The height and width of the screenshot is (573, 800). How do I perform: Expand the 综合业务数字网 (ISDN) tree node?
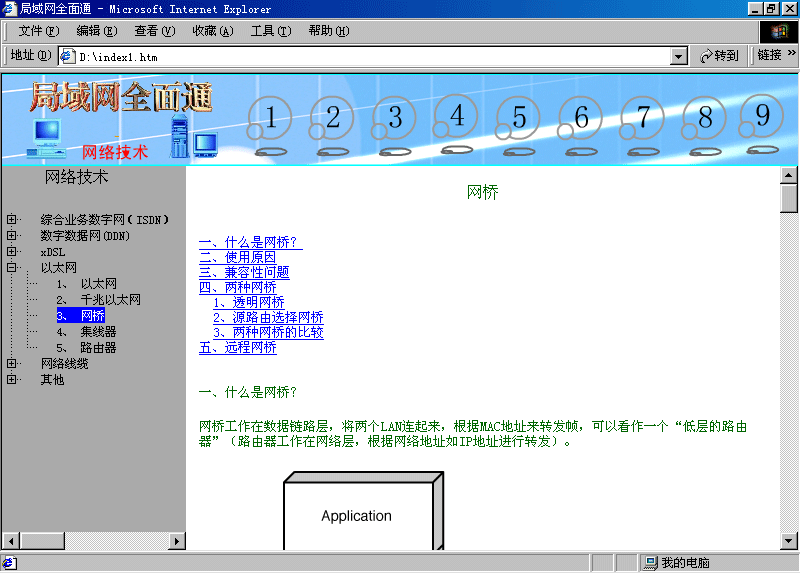pyautogui.click(x=12, y=219)
